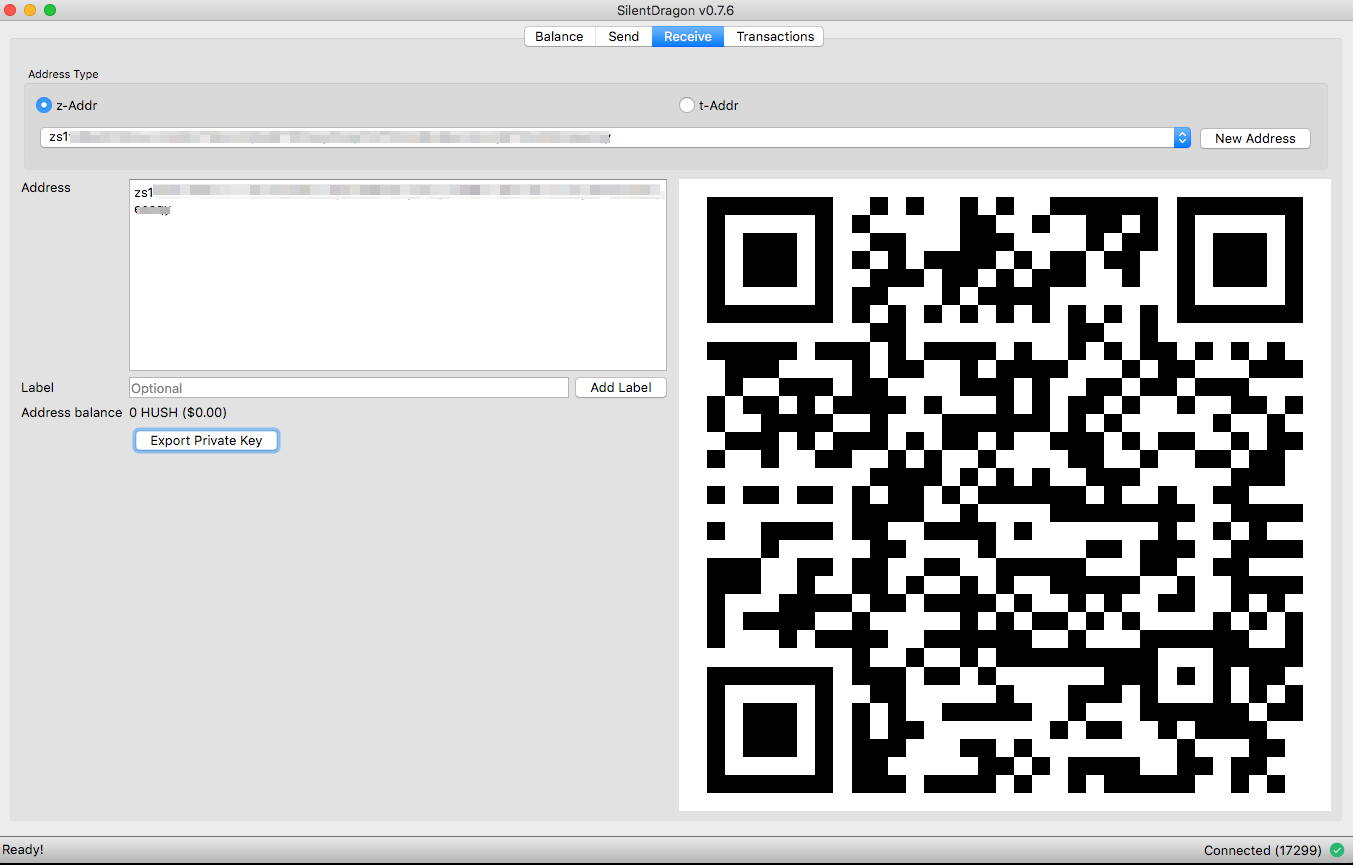Click the Connected (17299) status text

click(x=1265, y=851)
